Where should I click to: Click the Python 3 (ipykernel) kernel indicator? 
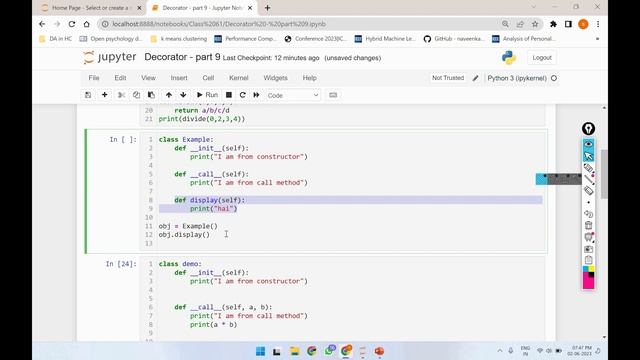click(x=522, y=78)
